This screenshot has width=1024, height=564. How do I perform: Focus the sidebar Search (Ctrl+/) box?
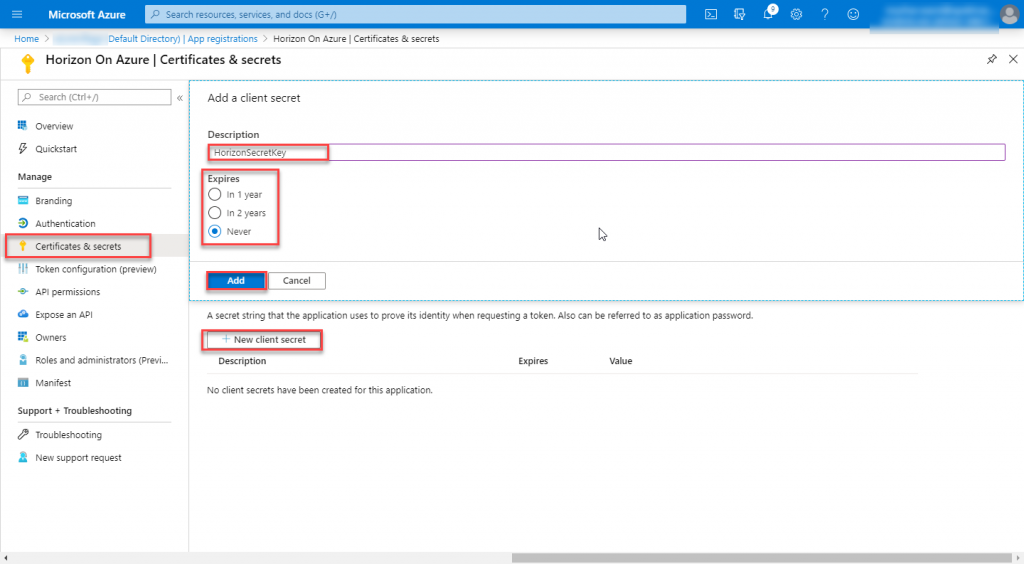(x=95, y=97)
